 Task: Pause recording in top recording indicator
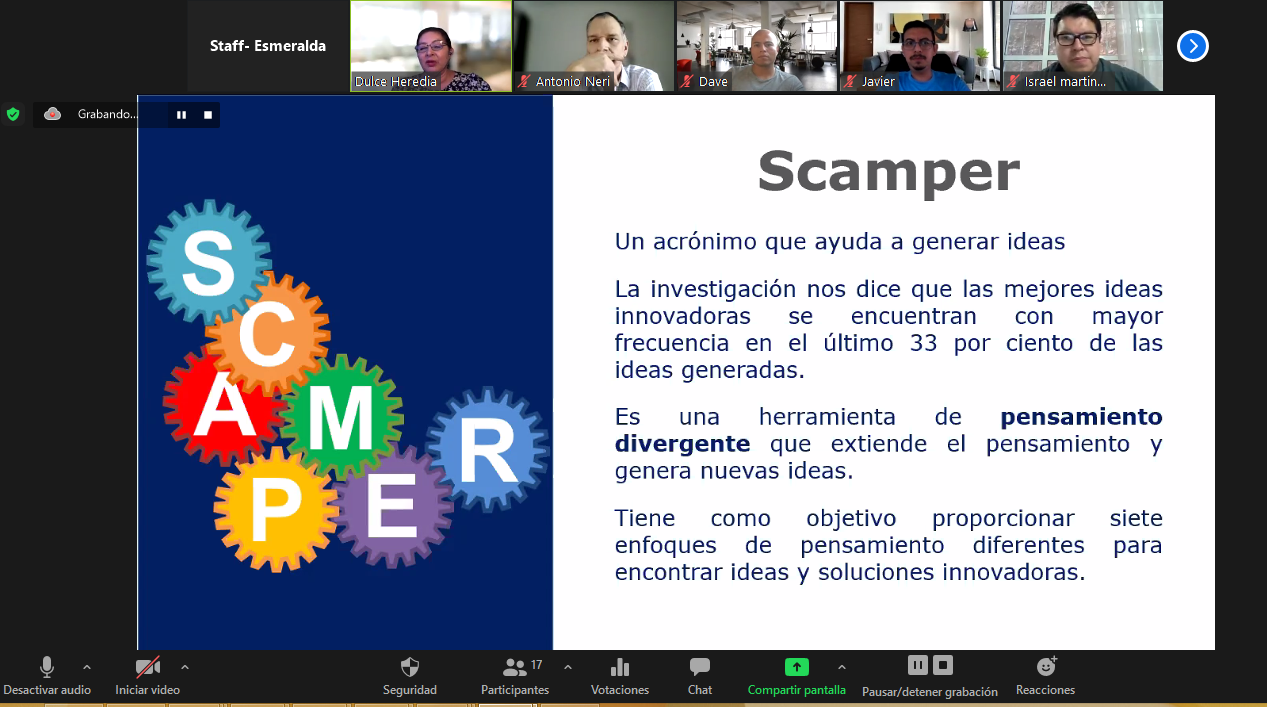[181, 115]
